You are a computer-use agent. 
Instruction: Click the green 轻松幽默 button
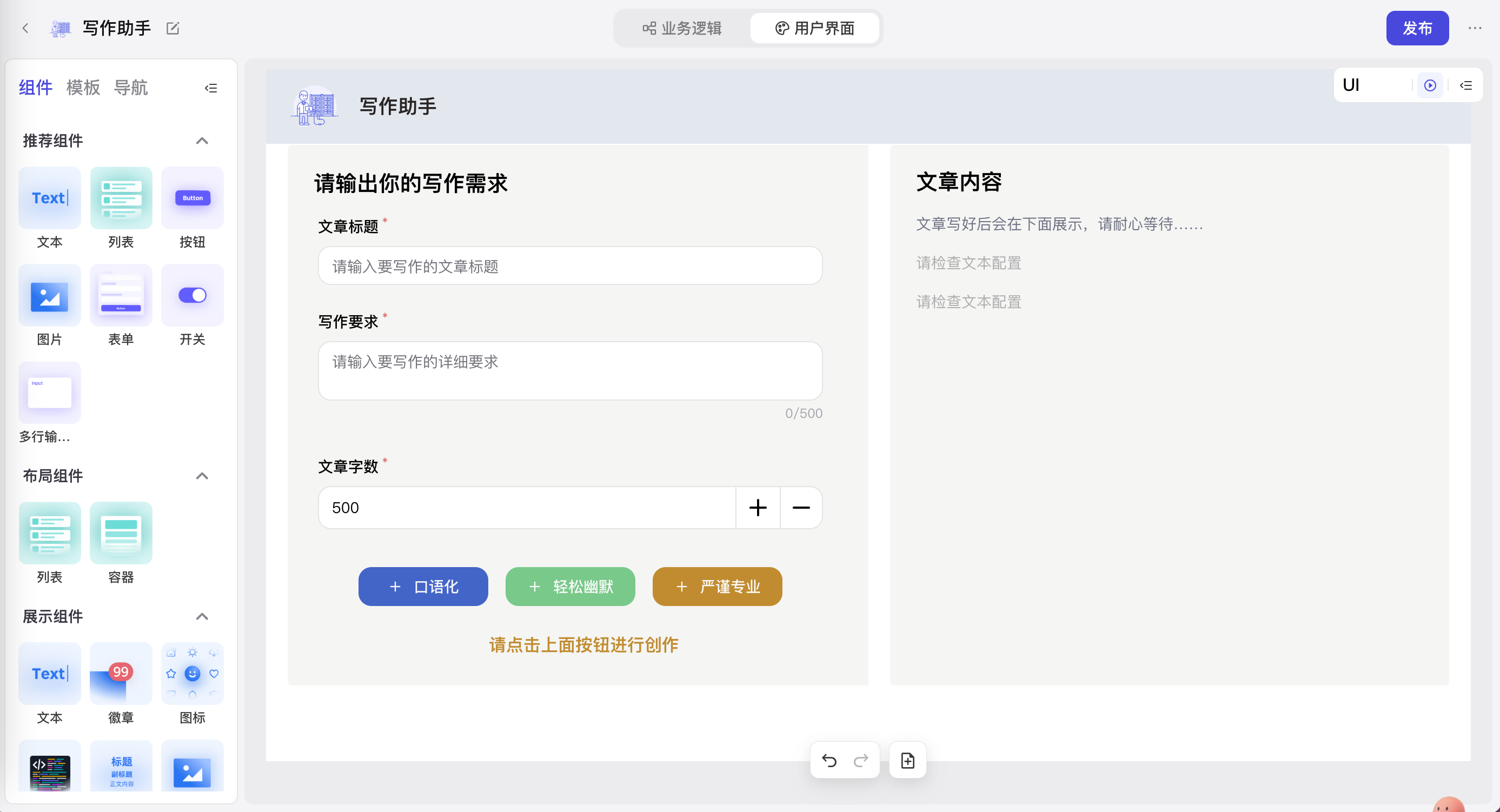click(x=569, y=586)
